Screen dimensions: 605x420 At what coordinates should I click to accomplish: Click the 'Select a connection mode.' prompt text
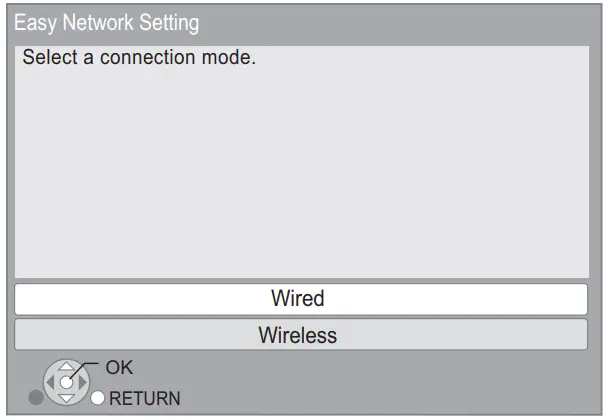[140, 58]
